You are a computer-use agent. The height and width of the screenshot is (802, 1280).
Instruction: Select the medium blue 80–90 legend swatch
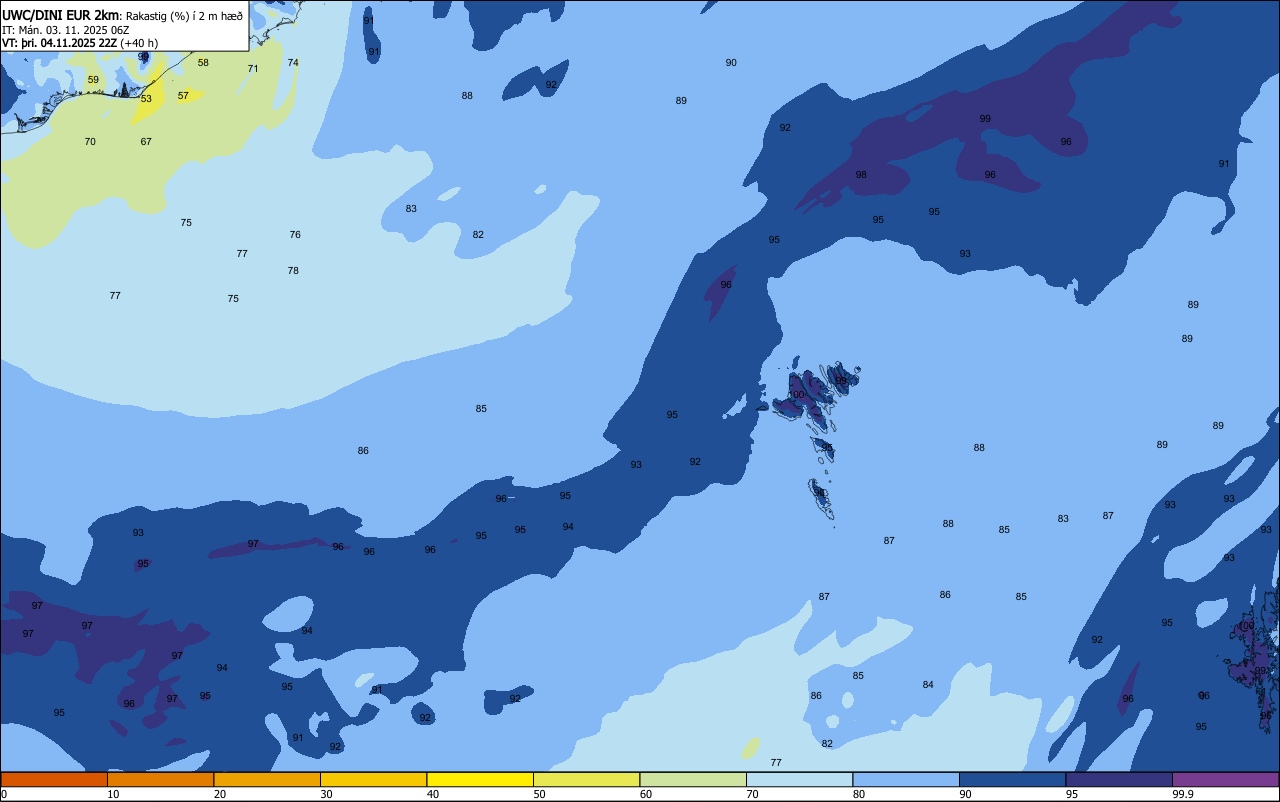click(x=906, y=779)
